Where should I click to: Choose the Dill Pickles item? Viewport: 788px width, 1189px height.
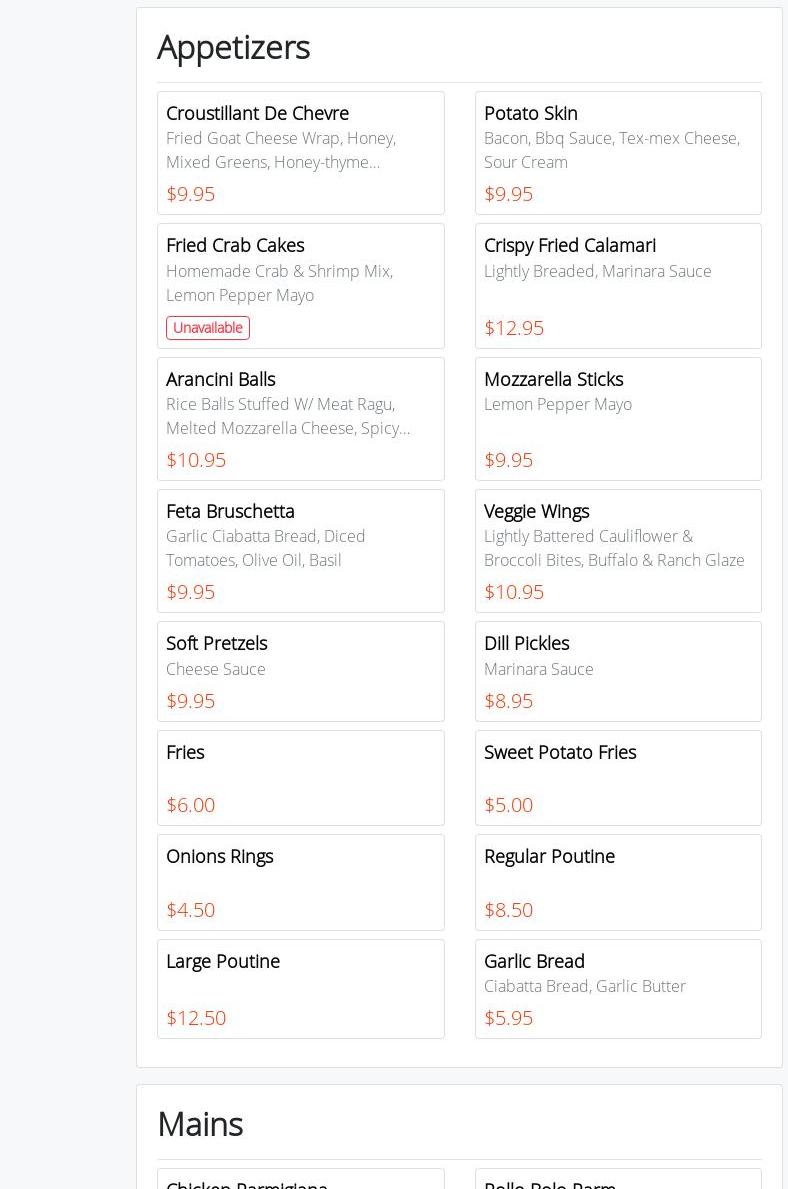point(617,671)
